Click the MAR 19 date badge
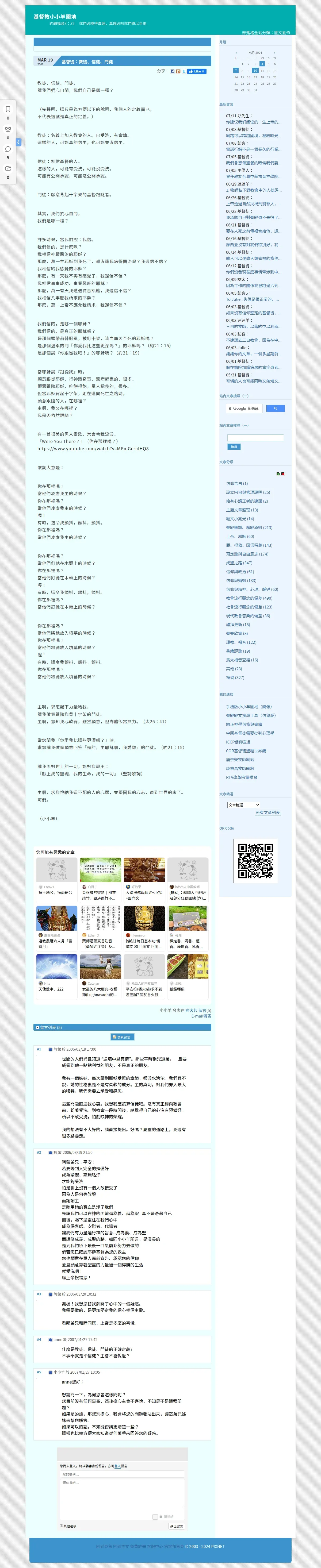The image size is (321, 1568). 45,61
